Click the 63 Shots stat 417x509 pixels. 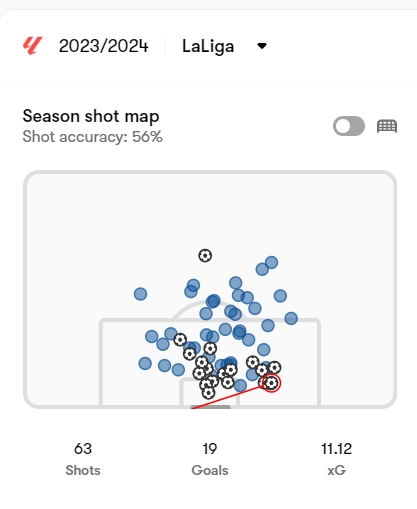click(x=83, y=459)
